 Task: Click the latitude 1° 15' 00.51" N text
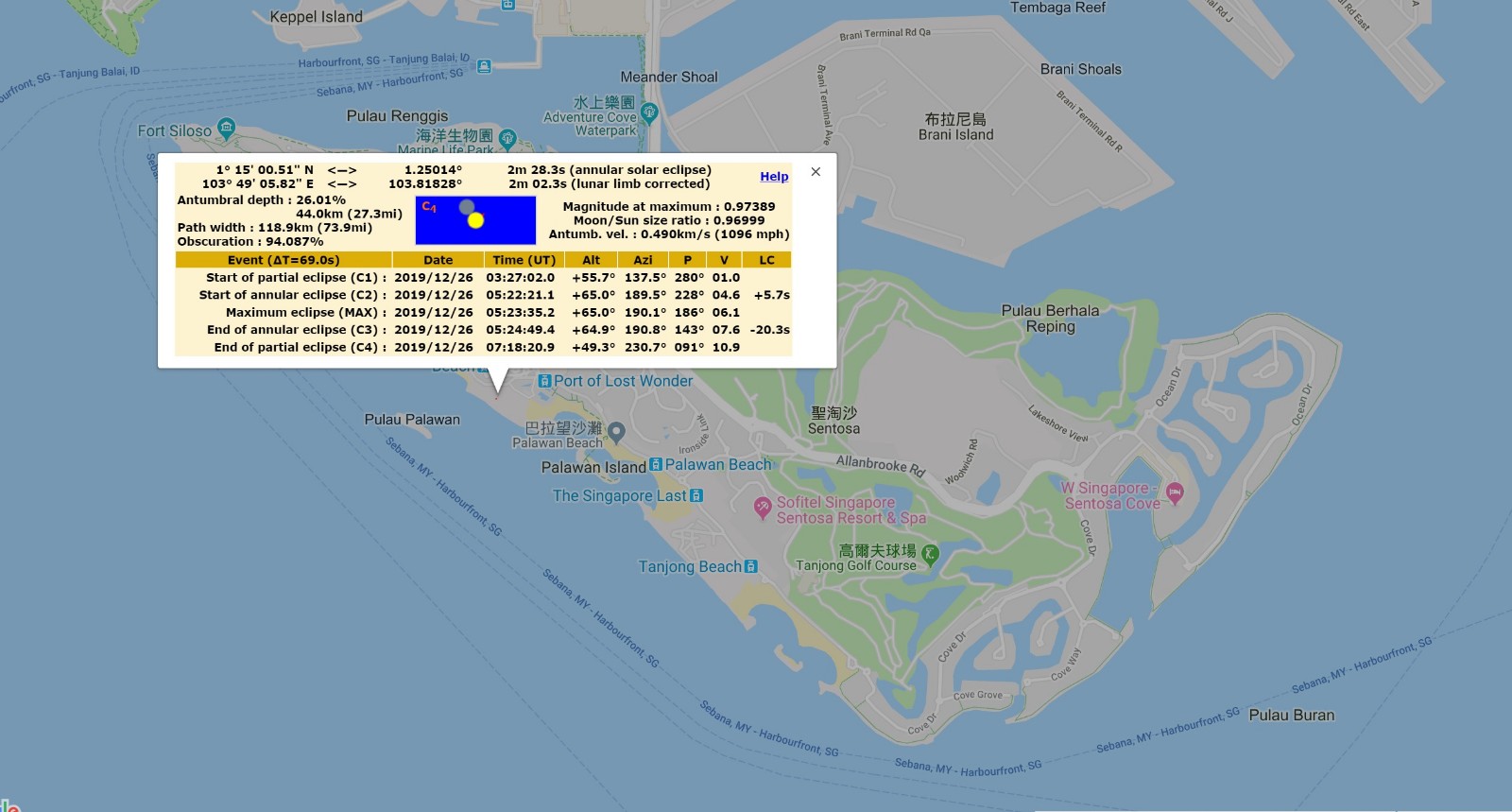tap(265, 170)
